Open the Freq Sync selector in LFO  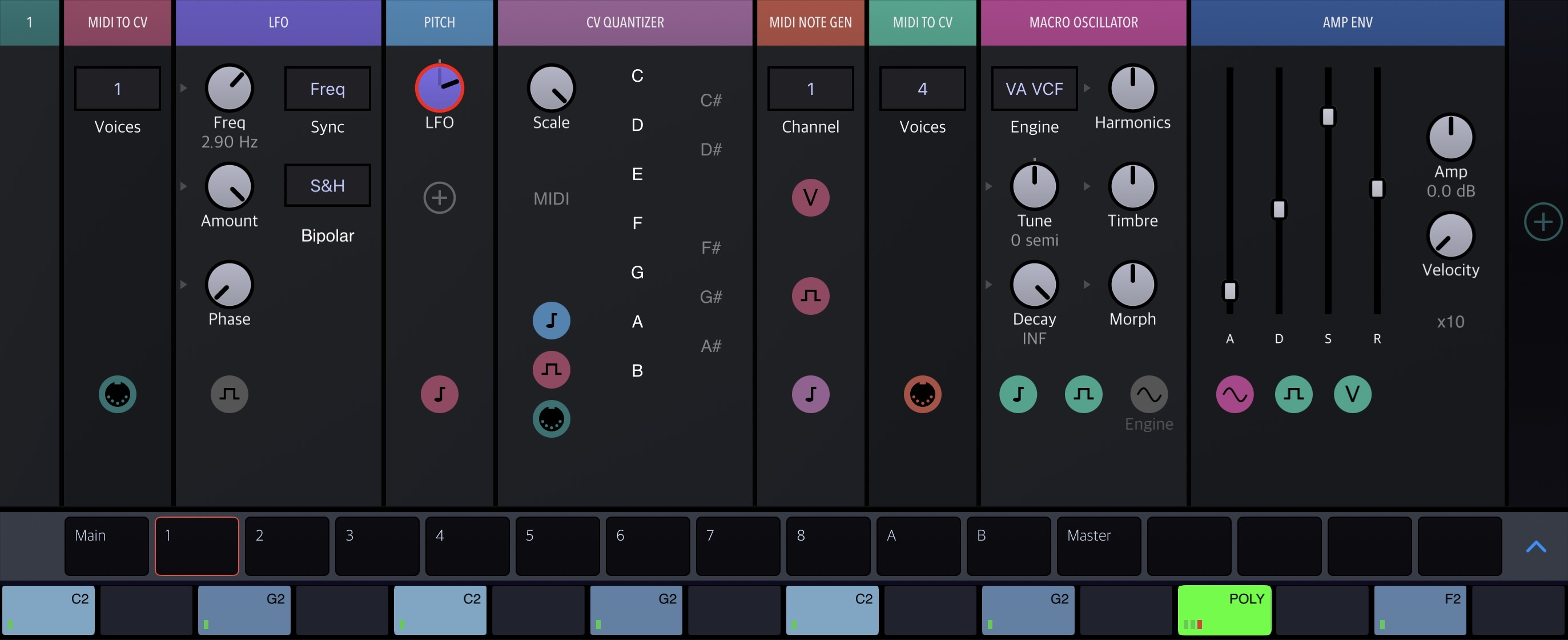[328, 89]
